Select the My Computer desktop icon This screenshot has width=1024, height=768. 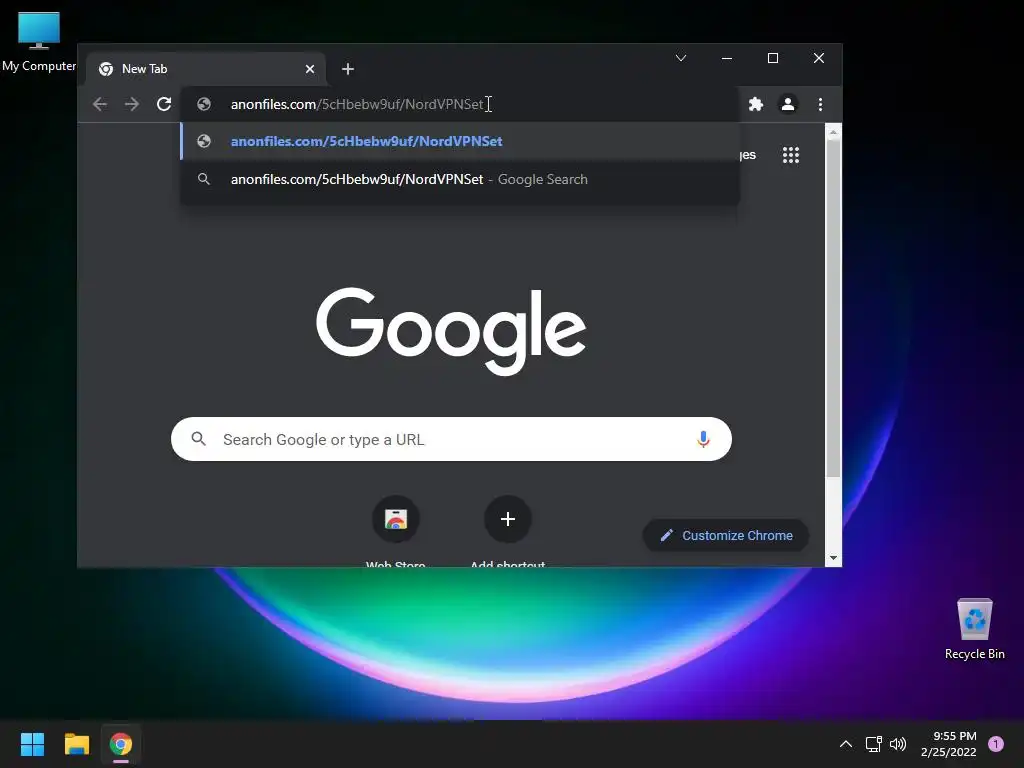point(39,42)
